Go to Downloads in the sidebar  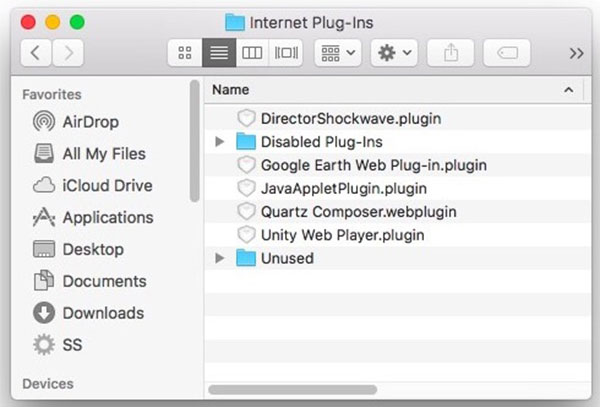(x=103, y=313)
